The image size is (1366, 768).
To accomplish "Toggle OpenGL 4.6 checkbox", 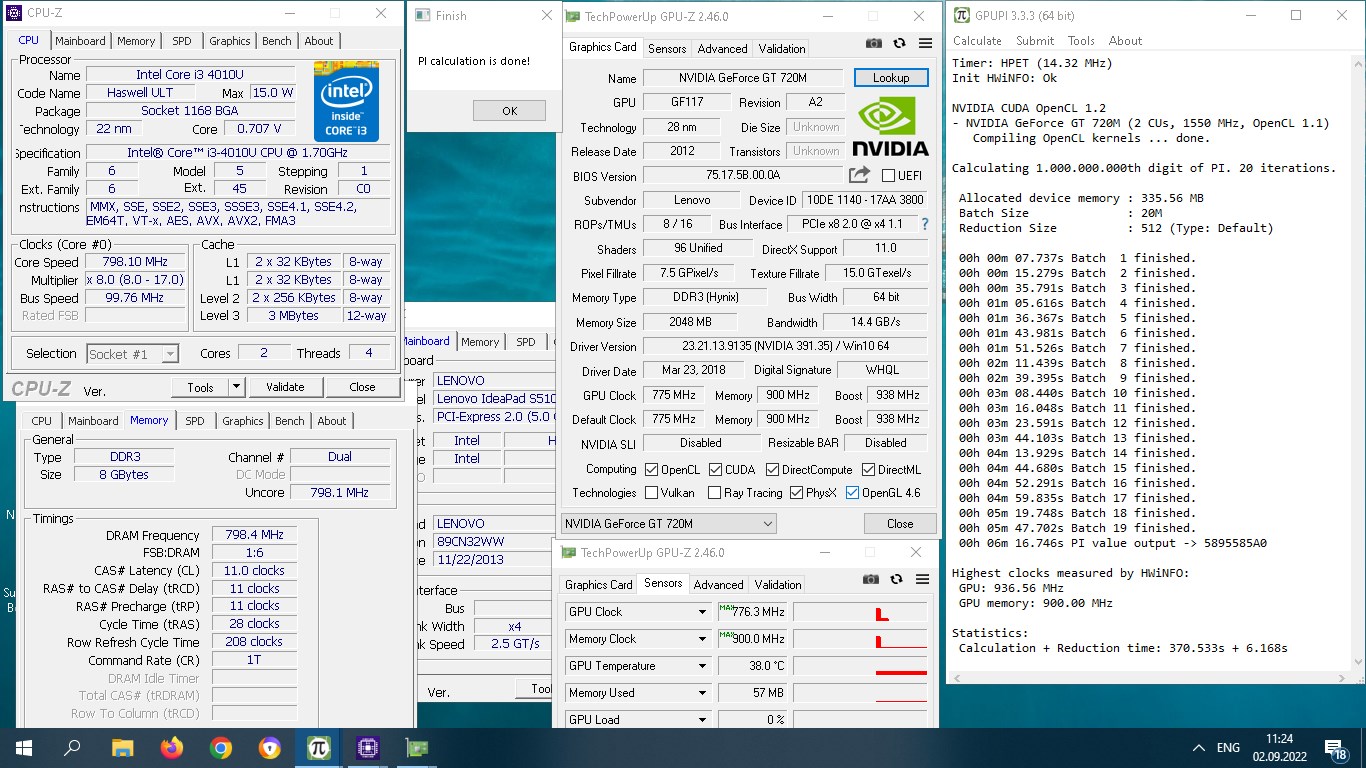I will click(x=852, y=492).
